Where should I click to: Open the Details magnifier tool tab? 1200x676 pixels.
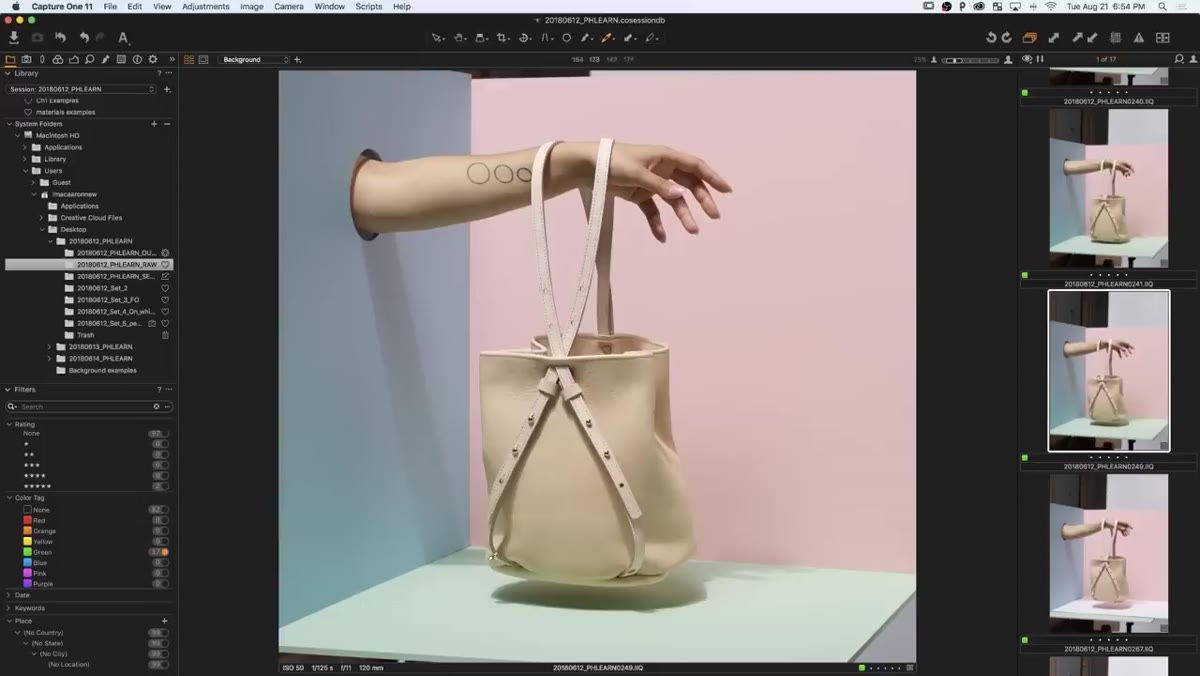[90, 59]
